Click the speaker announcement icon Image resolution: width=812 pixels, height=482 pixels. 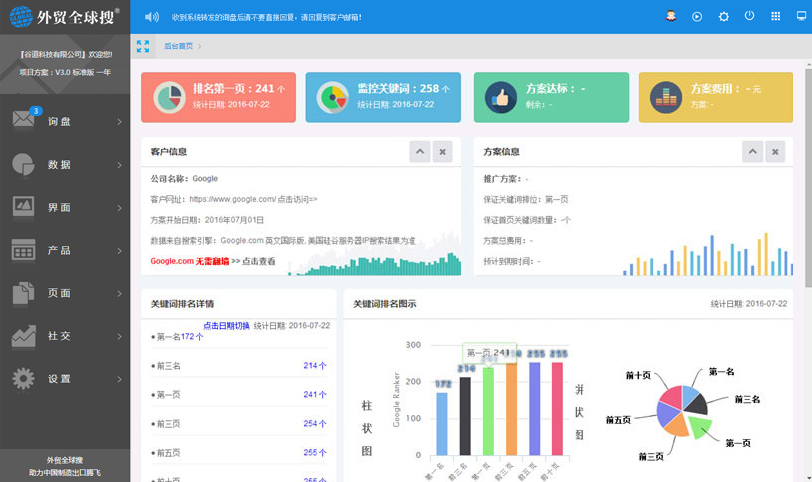152,17
